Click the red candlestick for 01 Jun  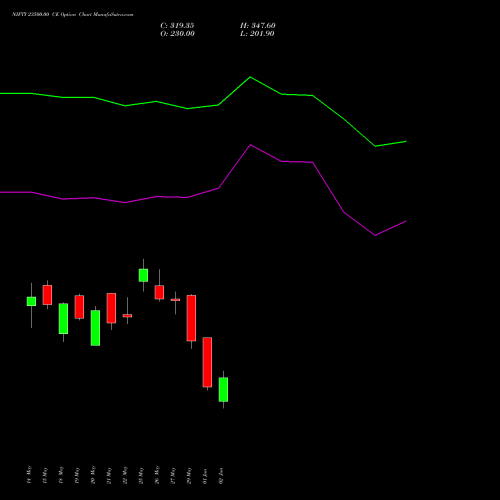click(x=207, y=362)
